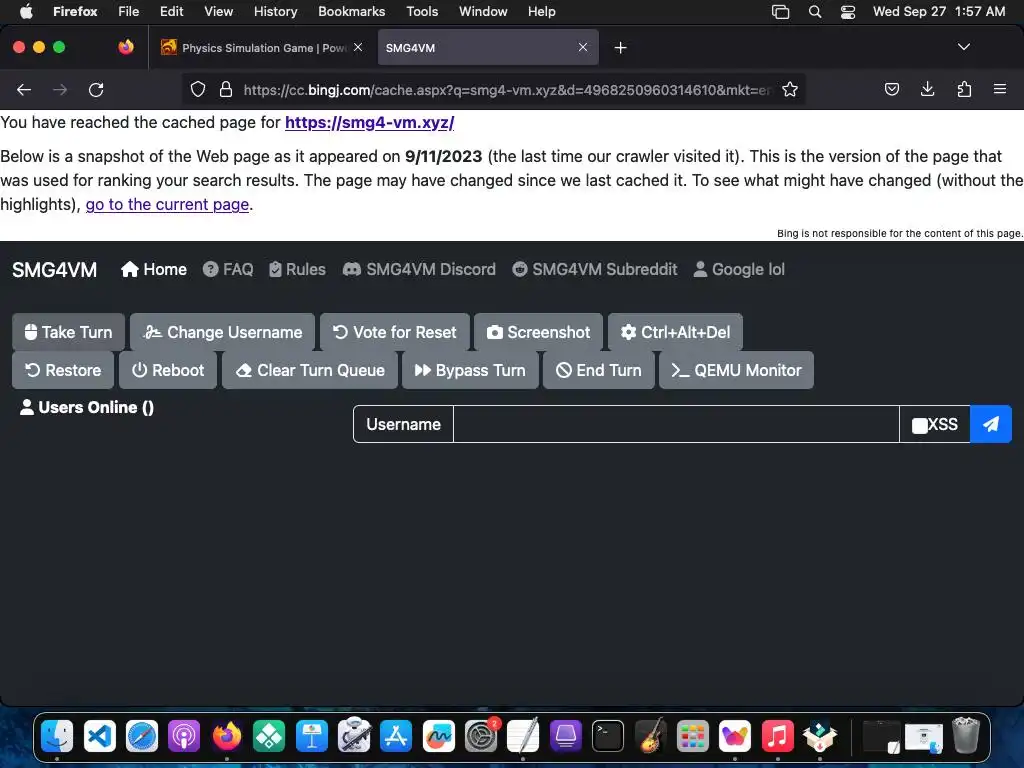Reload the current page
This screenshot has width=1024, height=768.
96,89
